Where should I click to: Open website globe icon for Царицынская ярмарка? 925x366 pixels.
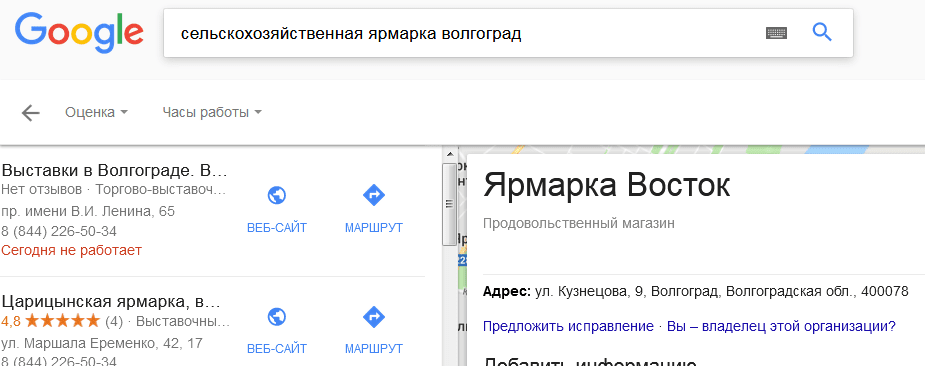[x=277, y=316]
